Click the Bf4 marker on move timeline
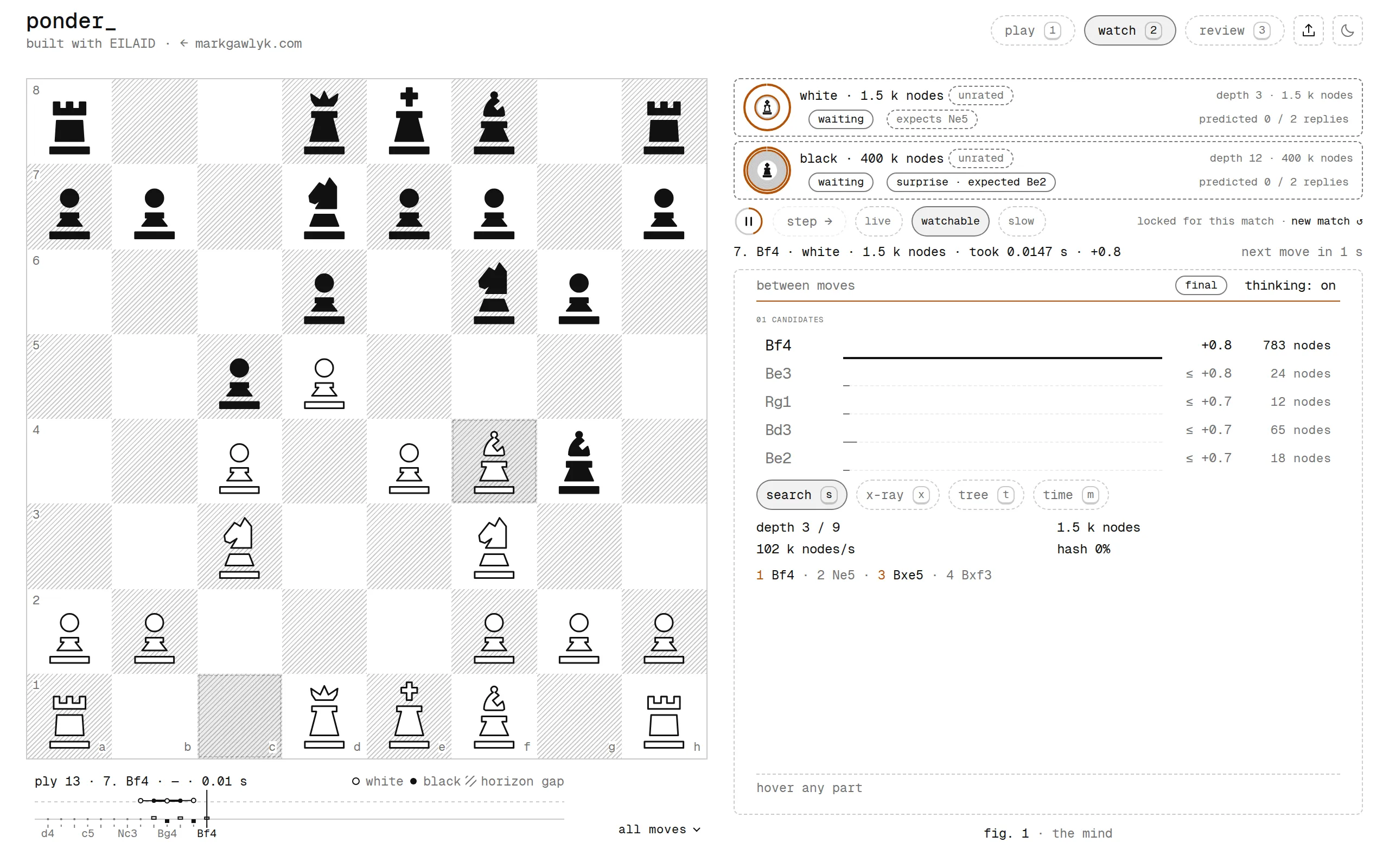The height and width of the screenshot is (868, 1389). pyautogui.click(x=207, y=833)
